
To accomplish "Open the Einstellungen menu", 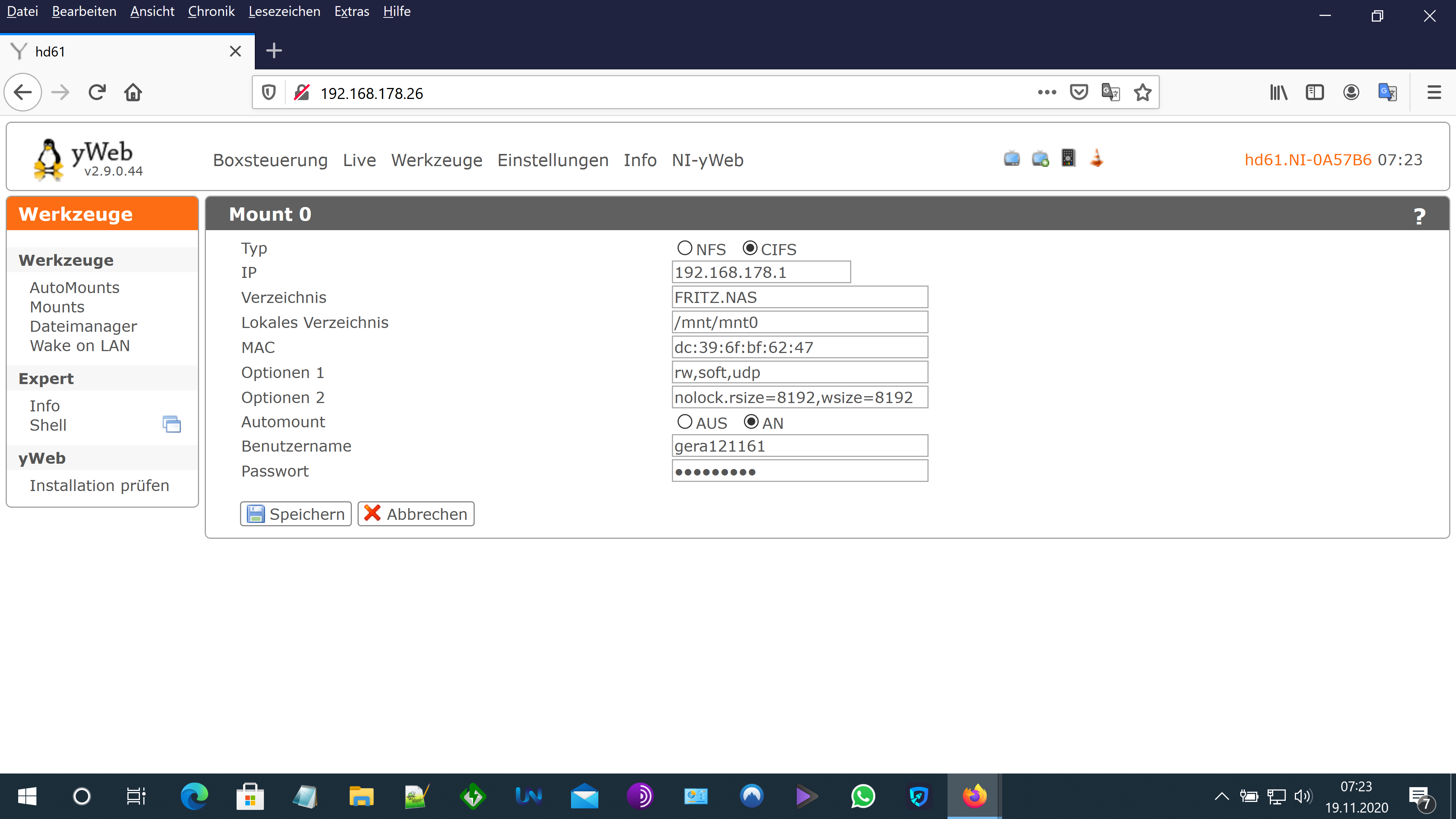I will 552,160.
